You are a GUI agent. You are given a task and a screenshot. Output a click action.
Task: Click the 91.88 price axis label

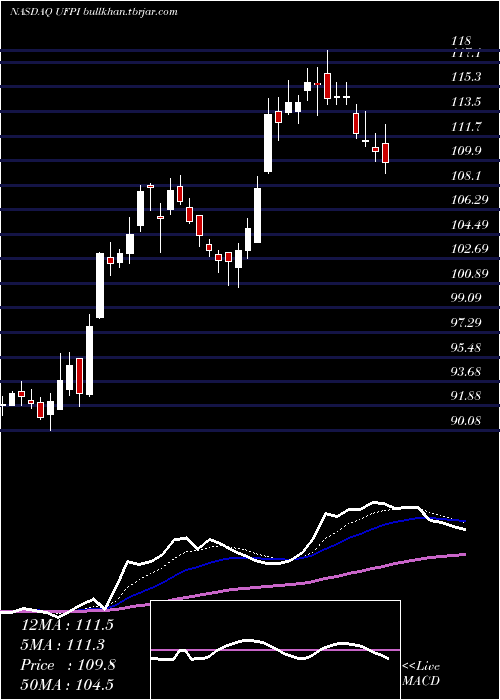pyautogui.click(x=466, y=396)
